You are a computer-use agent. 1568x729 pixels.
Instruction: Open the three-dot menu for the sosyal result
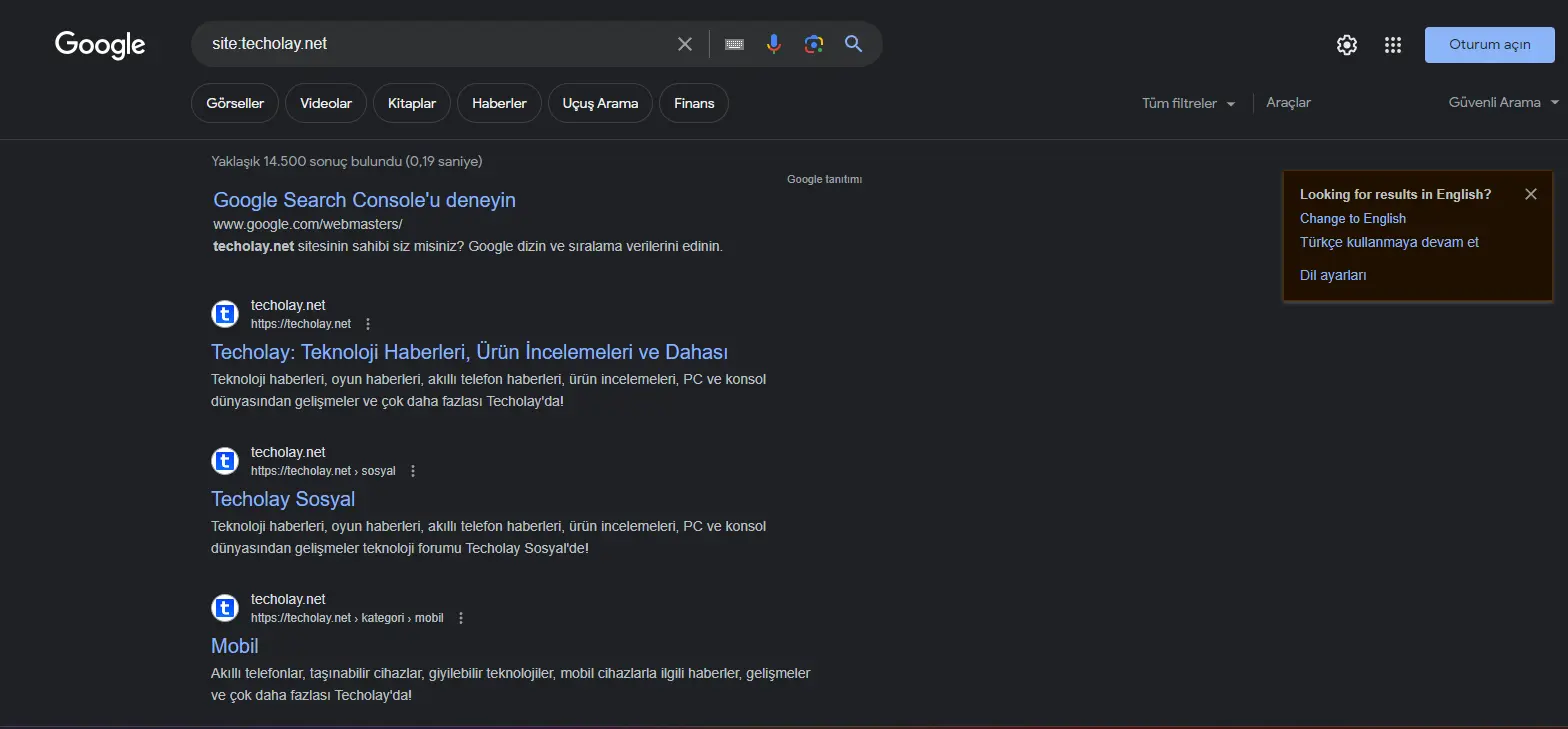413,471
